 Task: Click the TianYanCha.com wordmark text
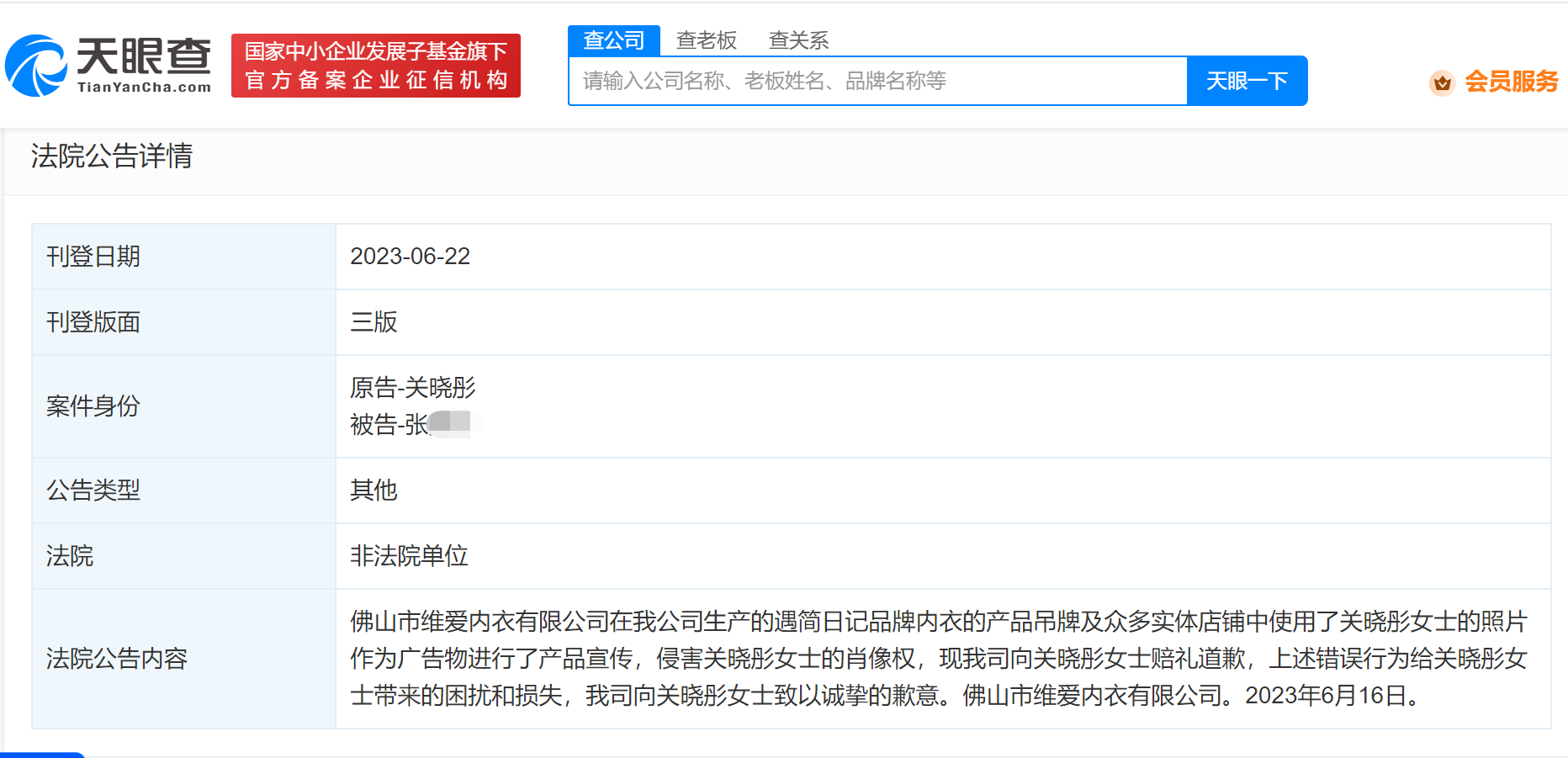[x=144, y=87]
